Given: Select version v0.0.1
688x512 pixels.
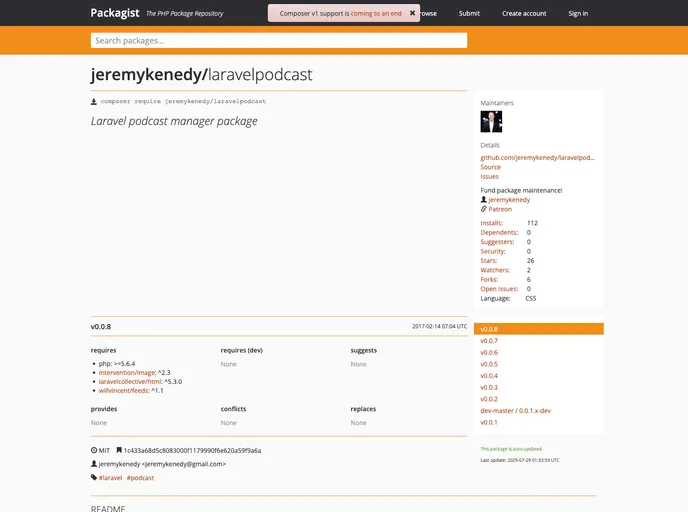Looking at the screenshot, I should (489, 422).
